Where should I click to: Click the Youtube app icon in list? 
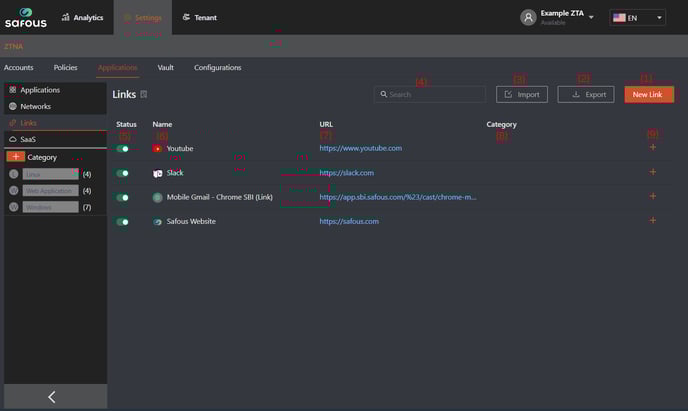[x=157, y=148]
